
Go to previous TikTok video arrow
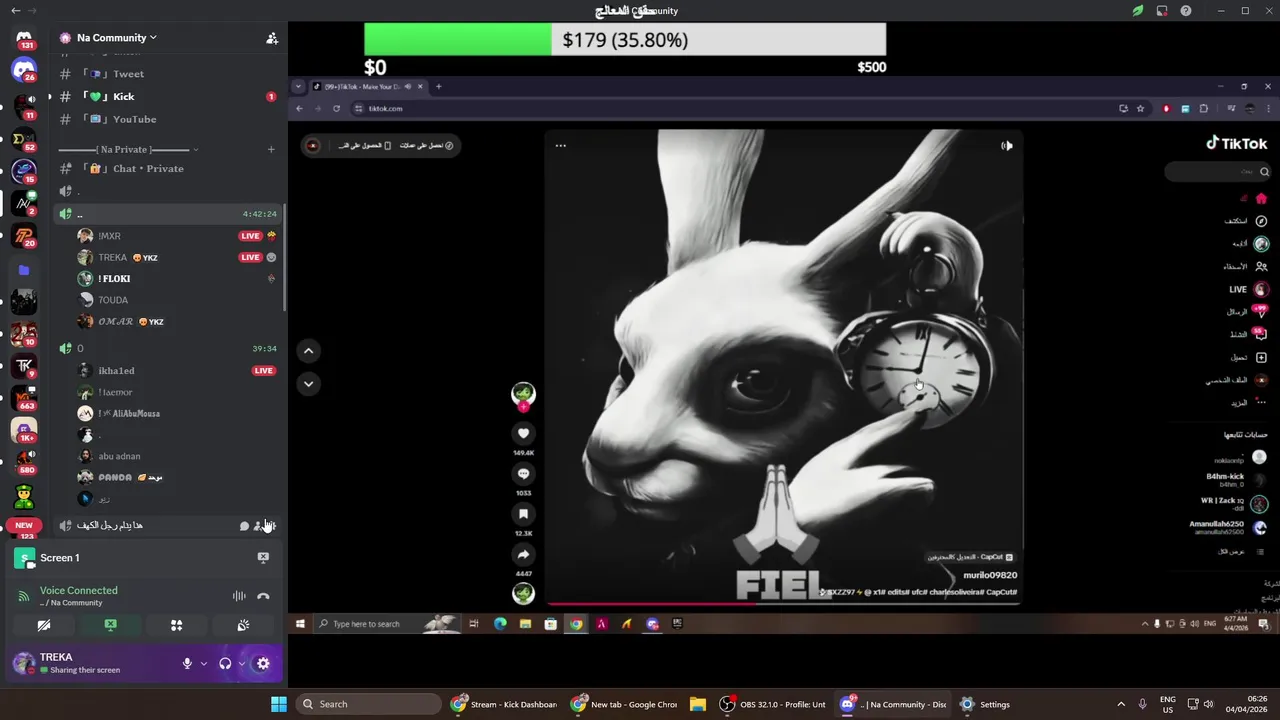pyautogui.click(x=308, y=351)
